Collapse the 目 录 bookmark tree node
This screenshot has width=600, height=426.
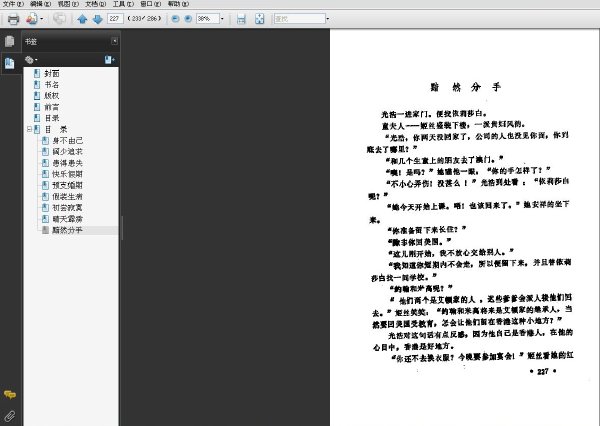coord(29,129)
